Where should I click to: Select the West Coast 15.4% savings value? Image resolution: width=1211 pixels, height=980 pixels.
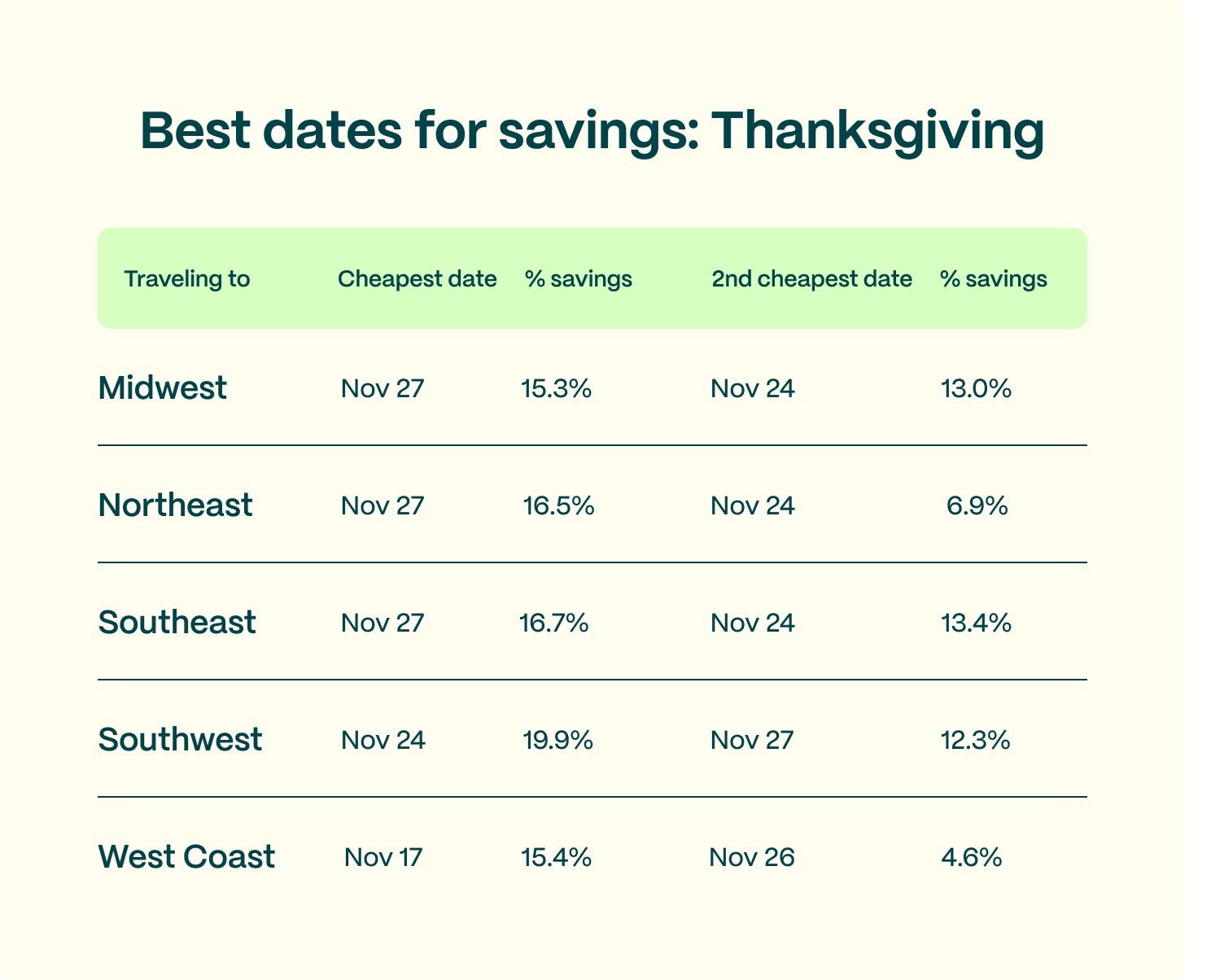(556, 857)
